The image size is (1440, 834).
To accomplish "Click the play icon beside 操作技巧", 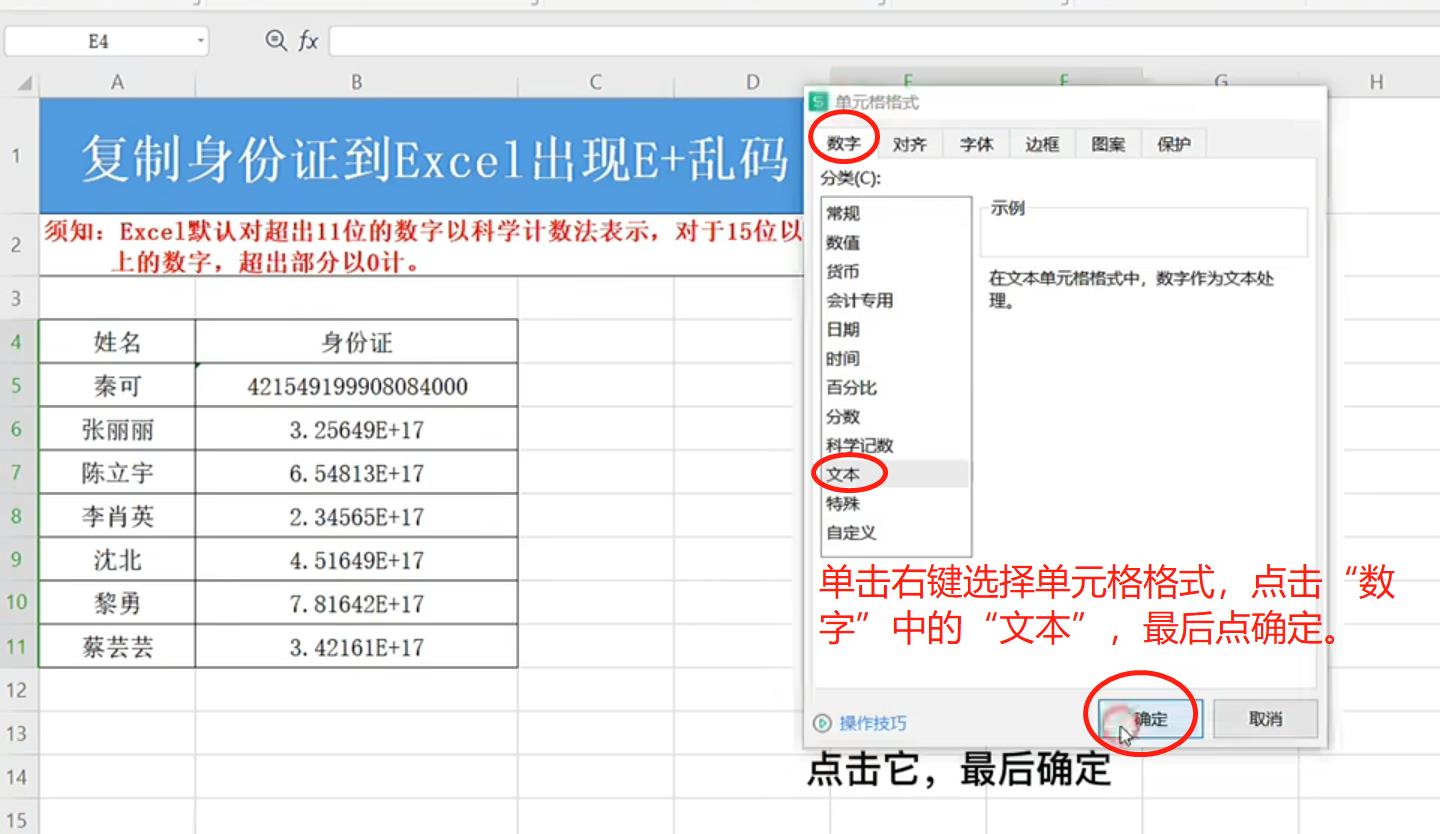I will coord(823,722).
